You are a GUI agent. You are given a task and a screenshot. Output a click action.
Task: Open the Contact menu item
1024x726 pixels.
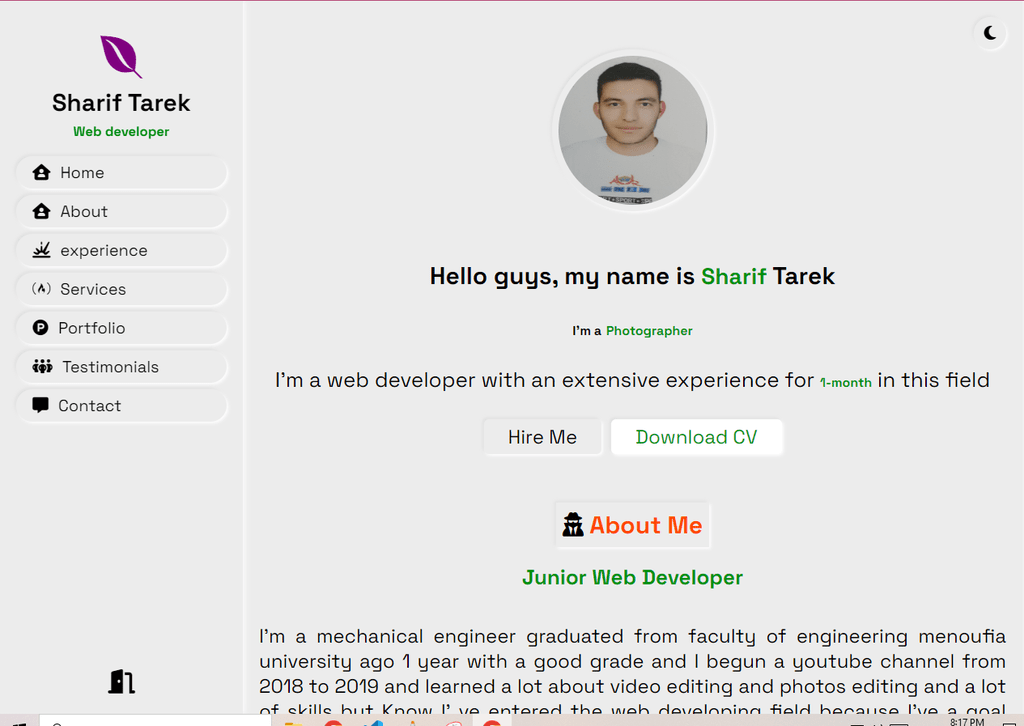[x=121, y=405]
